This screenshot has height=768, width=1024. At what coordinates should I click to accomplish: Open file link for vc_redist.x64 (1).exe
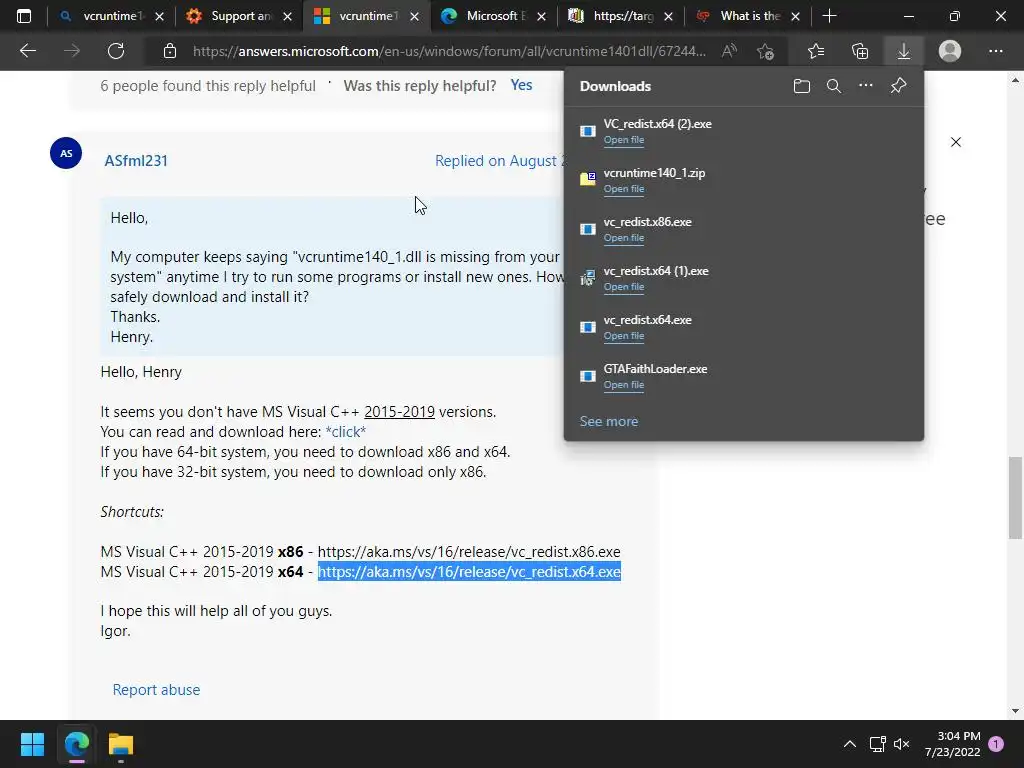pos(624,287)
